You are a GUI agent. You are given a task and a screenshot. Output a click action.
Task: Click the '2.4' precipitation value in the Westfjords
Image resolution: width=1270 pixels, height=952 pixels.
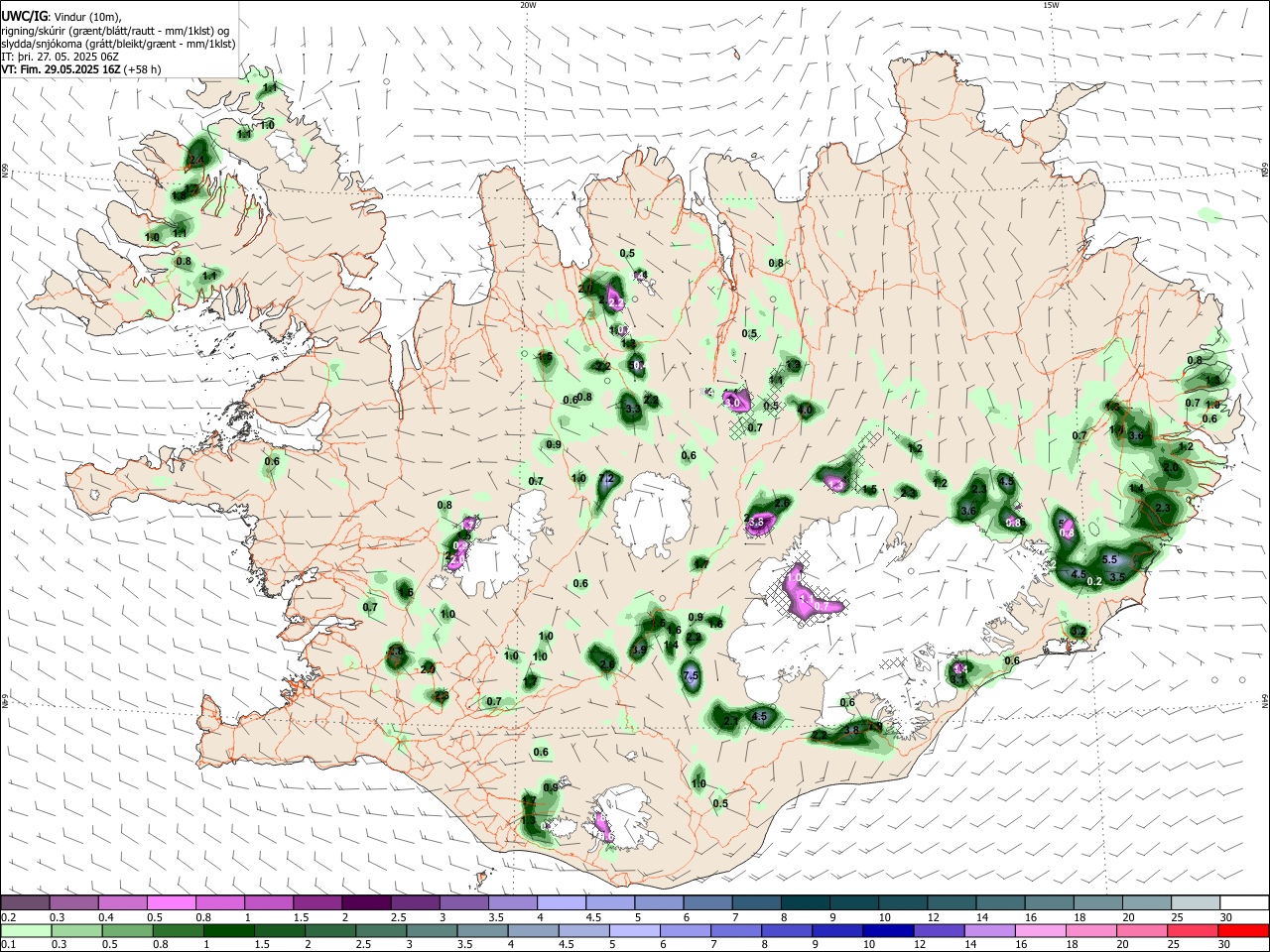click(196, 160)
